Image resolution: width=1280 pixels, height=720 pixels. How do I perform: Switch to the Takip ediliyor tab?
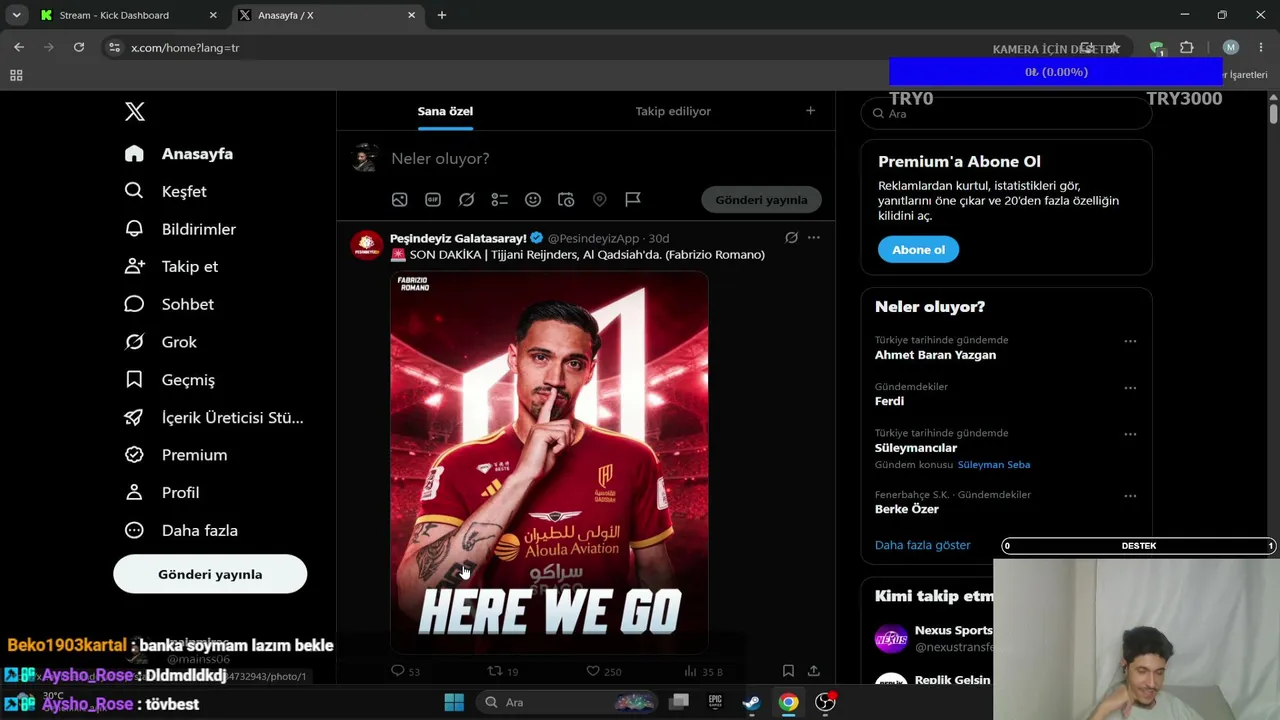(x=673, y=111)
